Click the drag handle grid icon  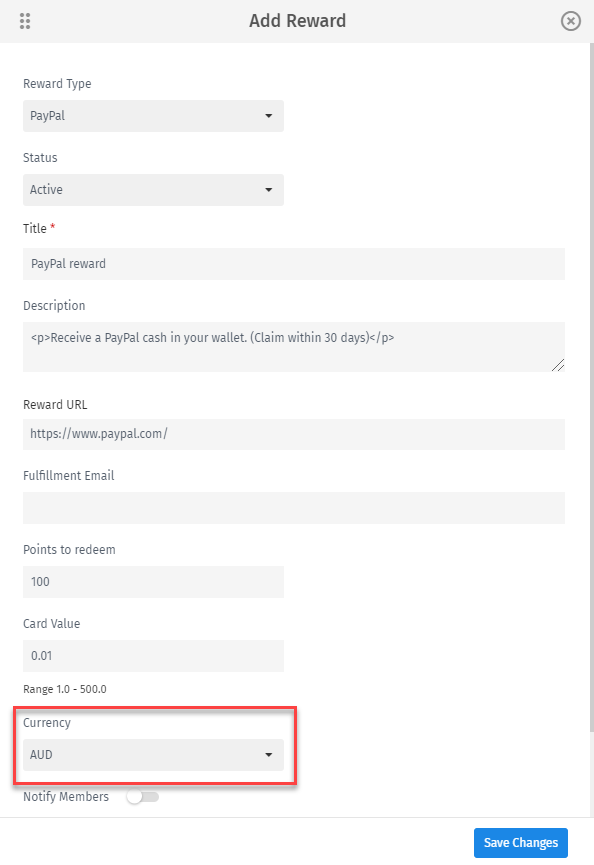point(25,20)
